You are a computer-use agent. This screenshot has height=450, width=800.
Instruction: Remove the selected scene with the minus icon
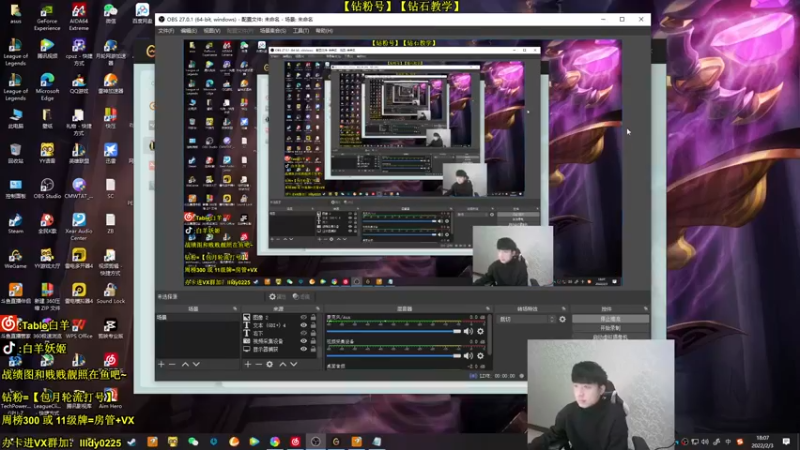pyautogui.click(x=172, y=364)
